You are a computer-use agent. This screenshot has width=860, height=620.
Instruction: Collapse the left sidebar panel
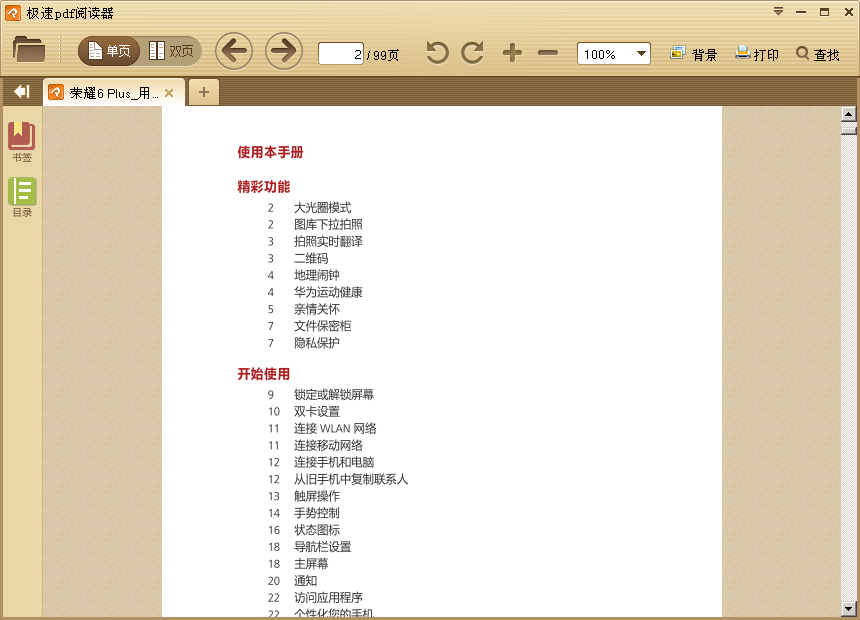pos(20,91)
